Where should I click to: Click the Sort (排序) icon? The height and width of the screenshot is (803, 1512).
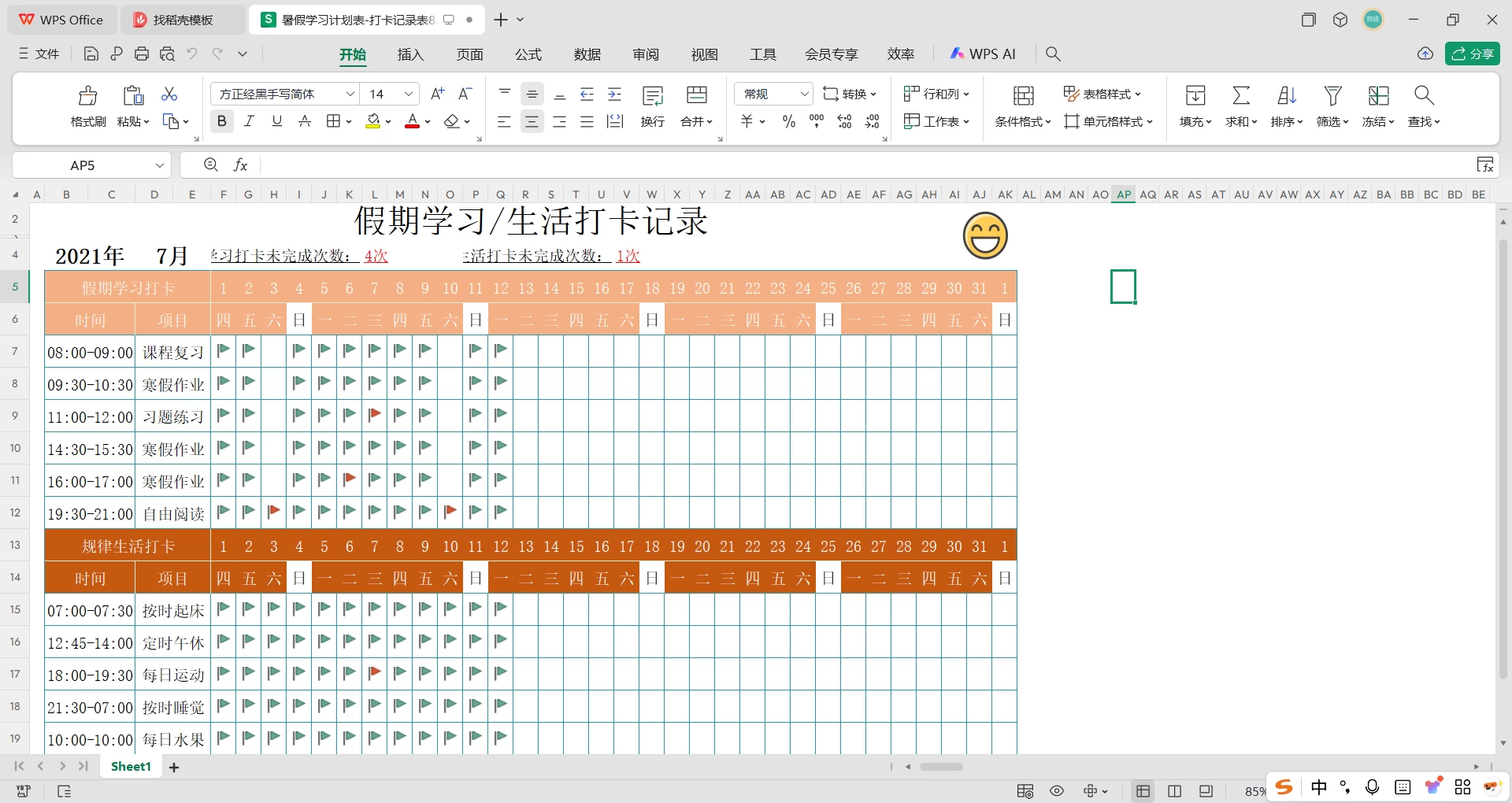click(1287, 95)
